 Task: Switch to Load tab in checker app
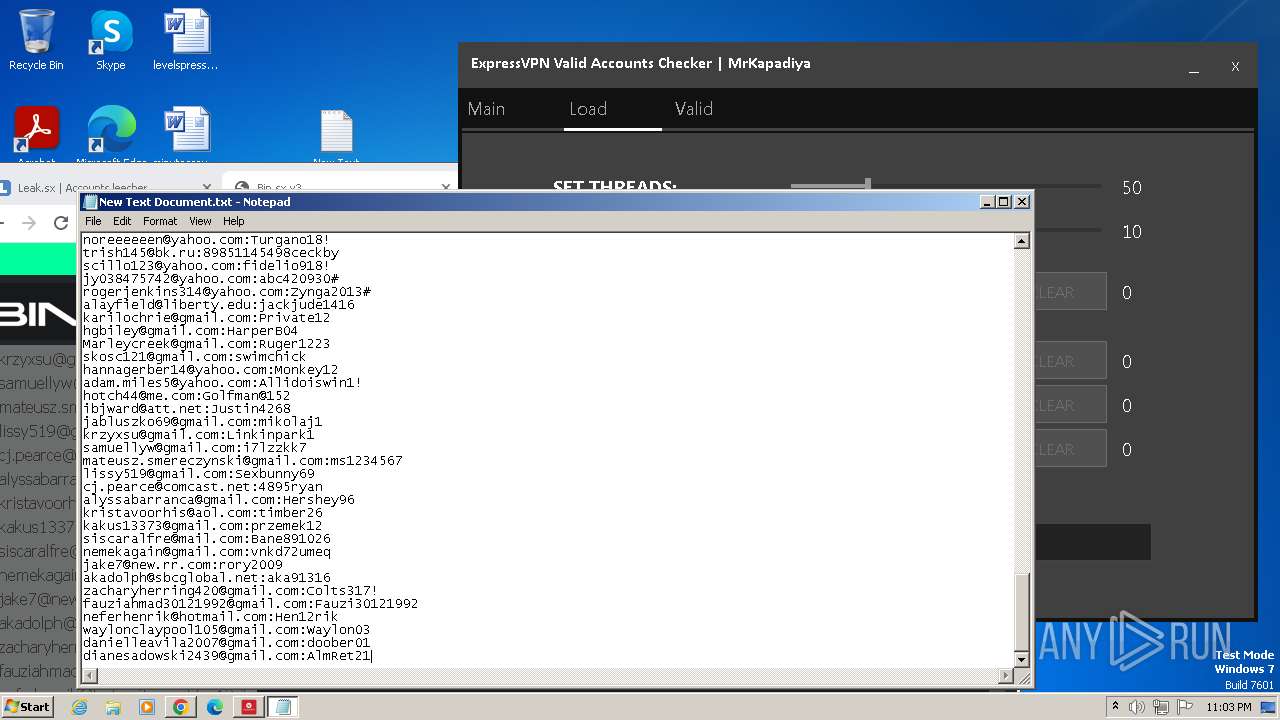[588, 109]
